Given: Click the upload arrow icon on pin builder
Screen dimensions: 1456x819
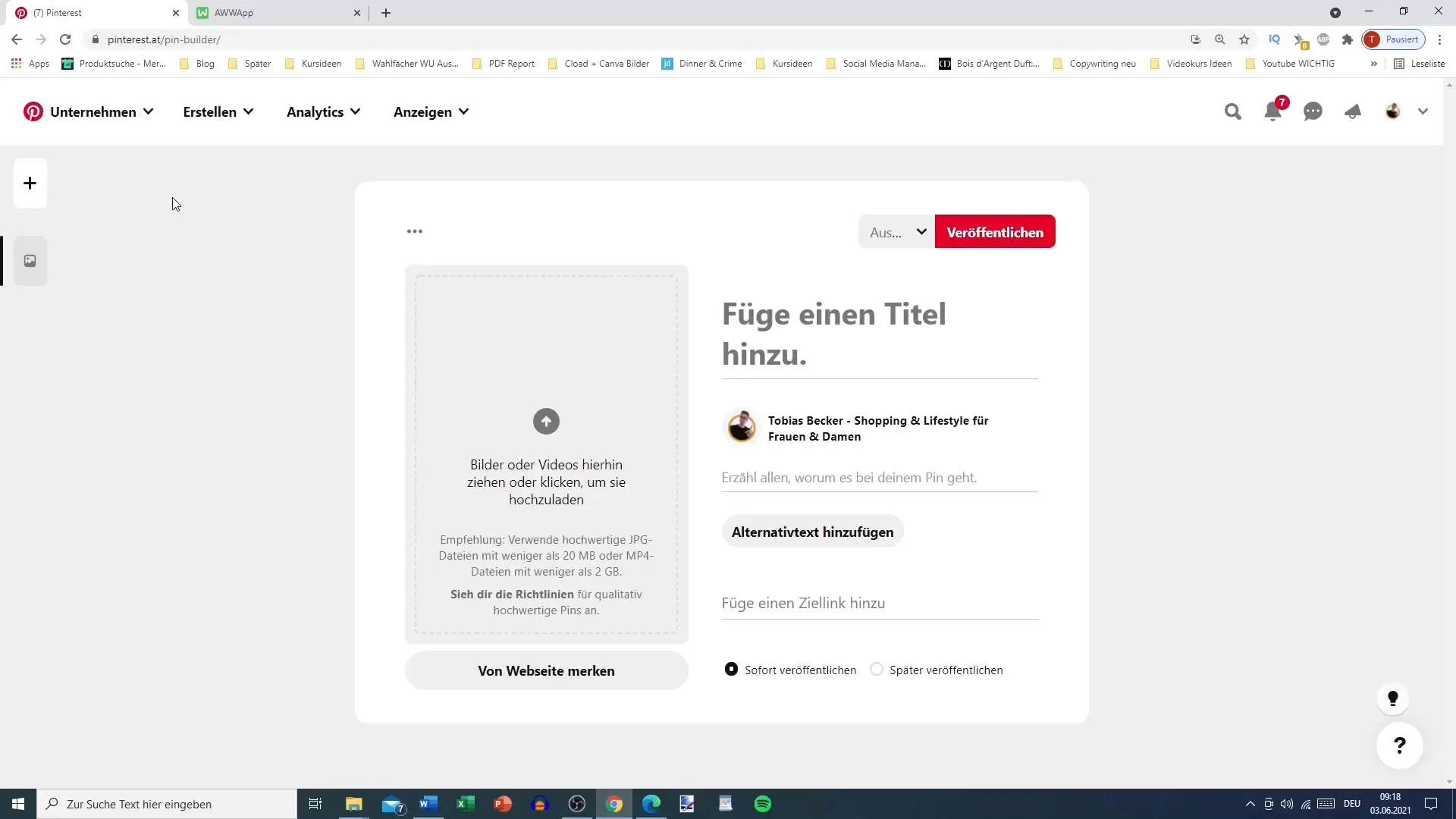Looking at the screenshot, I should 547,421.
